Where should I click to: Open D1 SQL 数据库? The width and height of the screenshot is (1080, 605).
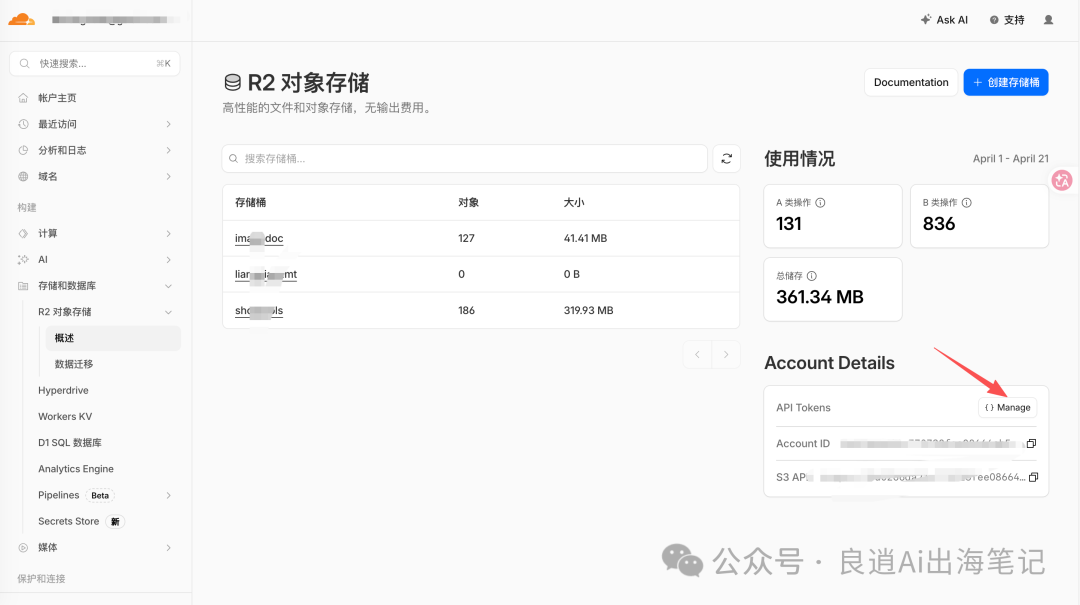(x=70, y=443)
